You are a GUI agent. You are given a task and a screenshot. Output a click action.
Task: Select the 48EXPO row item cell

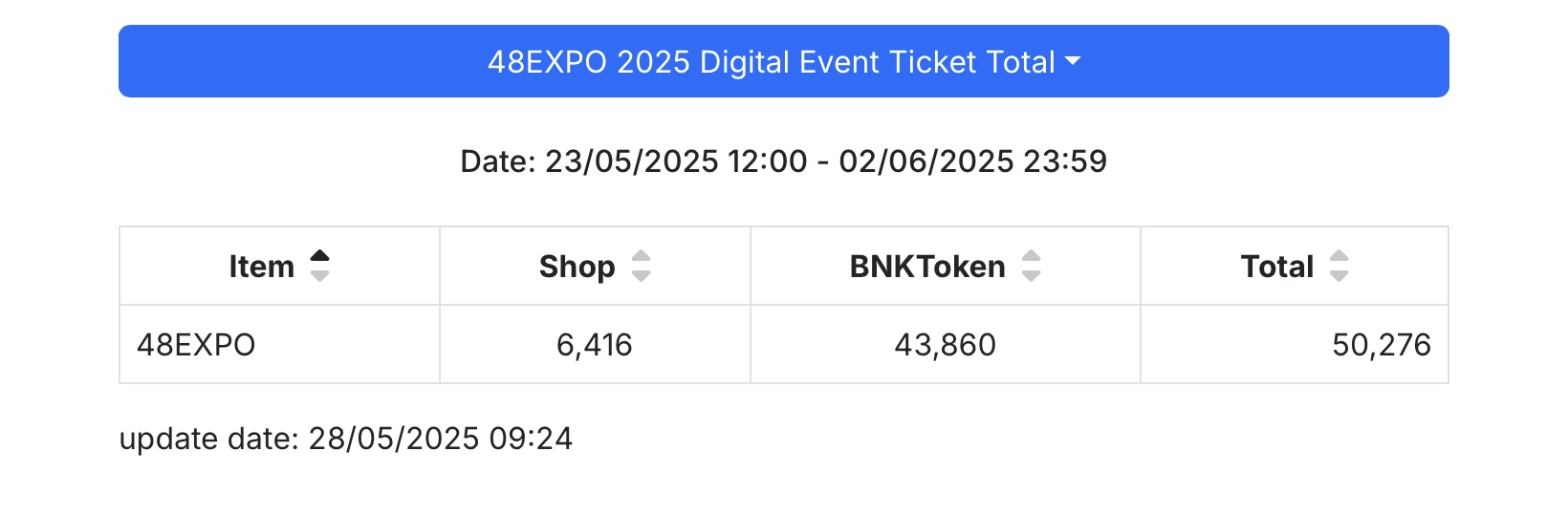279,345
